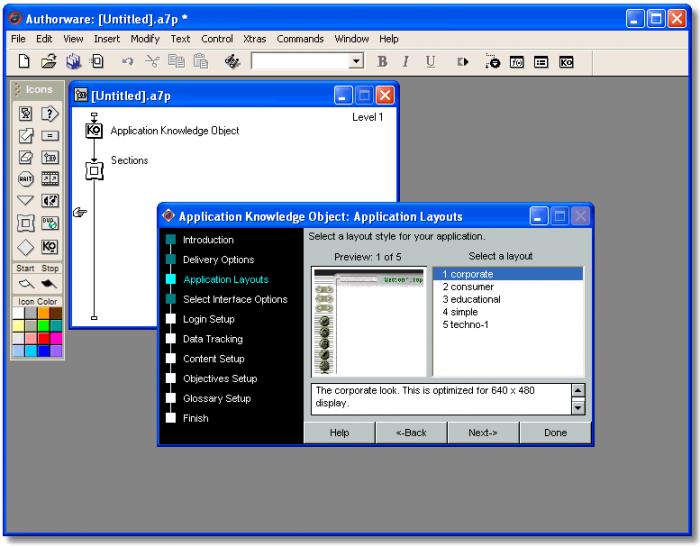Screen dimensions: 700x547
Task: Open the Insert menu
Action: (x=107, y=39)
